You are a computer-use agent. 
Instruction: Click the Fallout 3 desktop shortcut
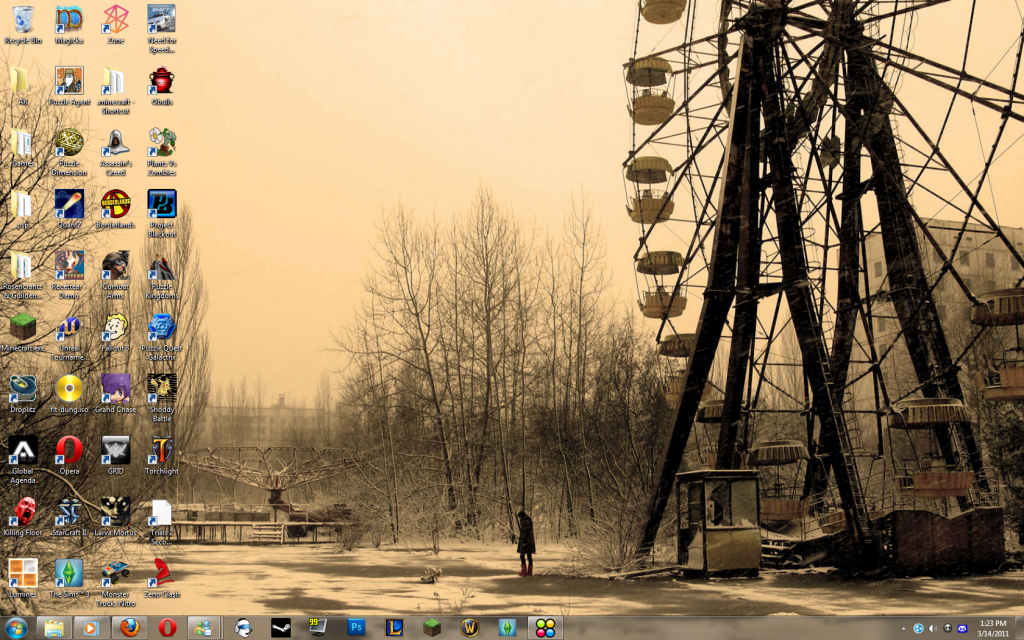(115, 328)
